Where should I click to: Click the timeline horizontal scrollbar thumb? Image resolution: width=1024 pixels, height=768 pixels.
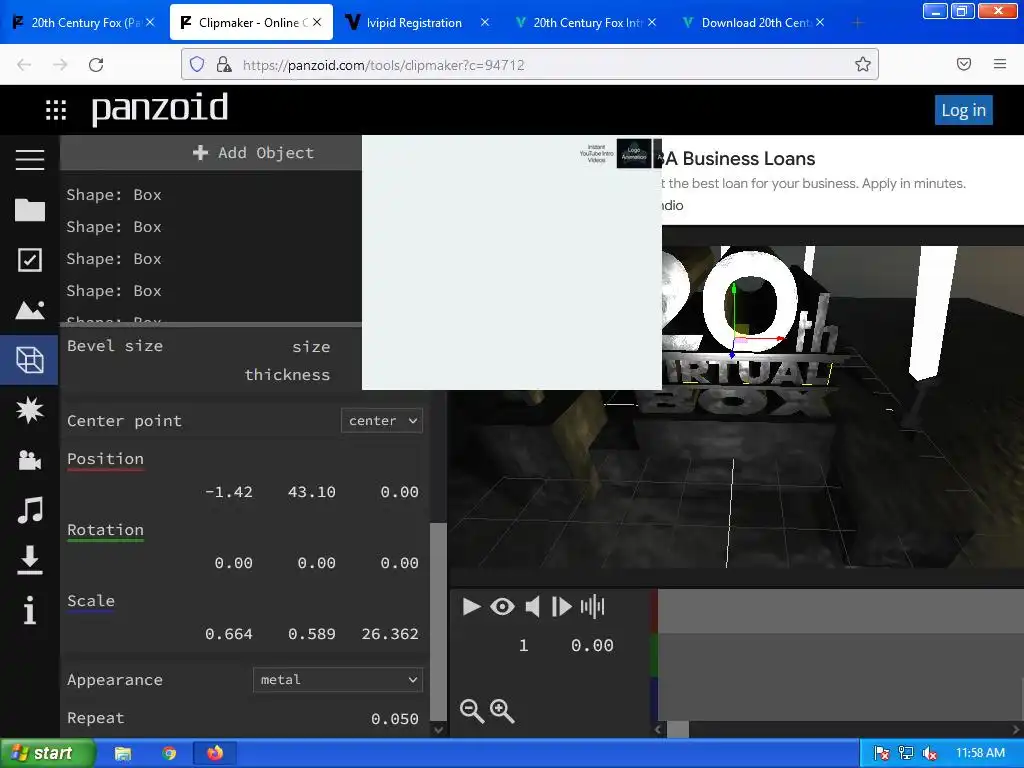pos(678,729)
